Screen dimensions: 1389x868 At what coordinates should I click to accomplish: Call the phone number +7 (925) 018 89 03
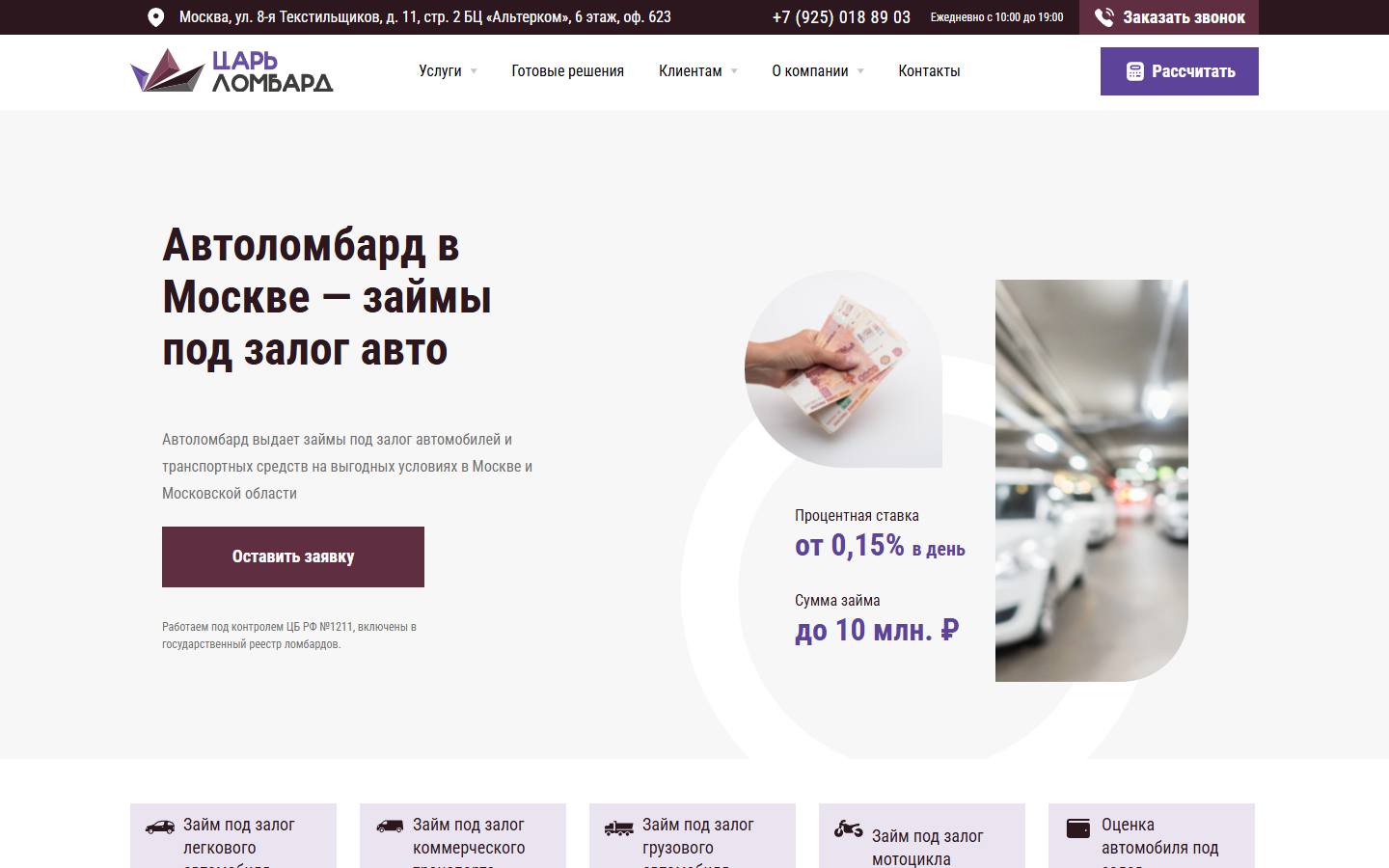(x=841, y=17)
